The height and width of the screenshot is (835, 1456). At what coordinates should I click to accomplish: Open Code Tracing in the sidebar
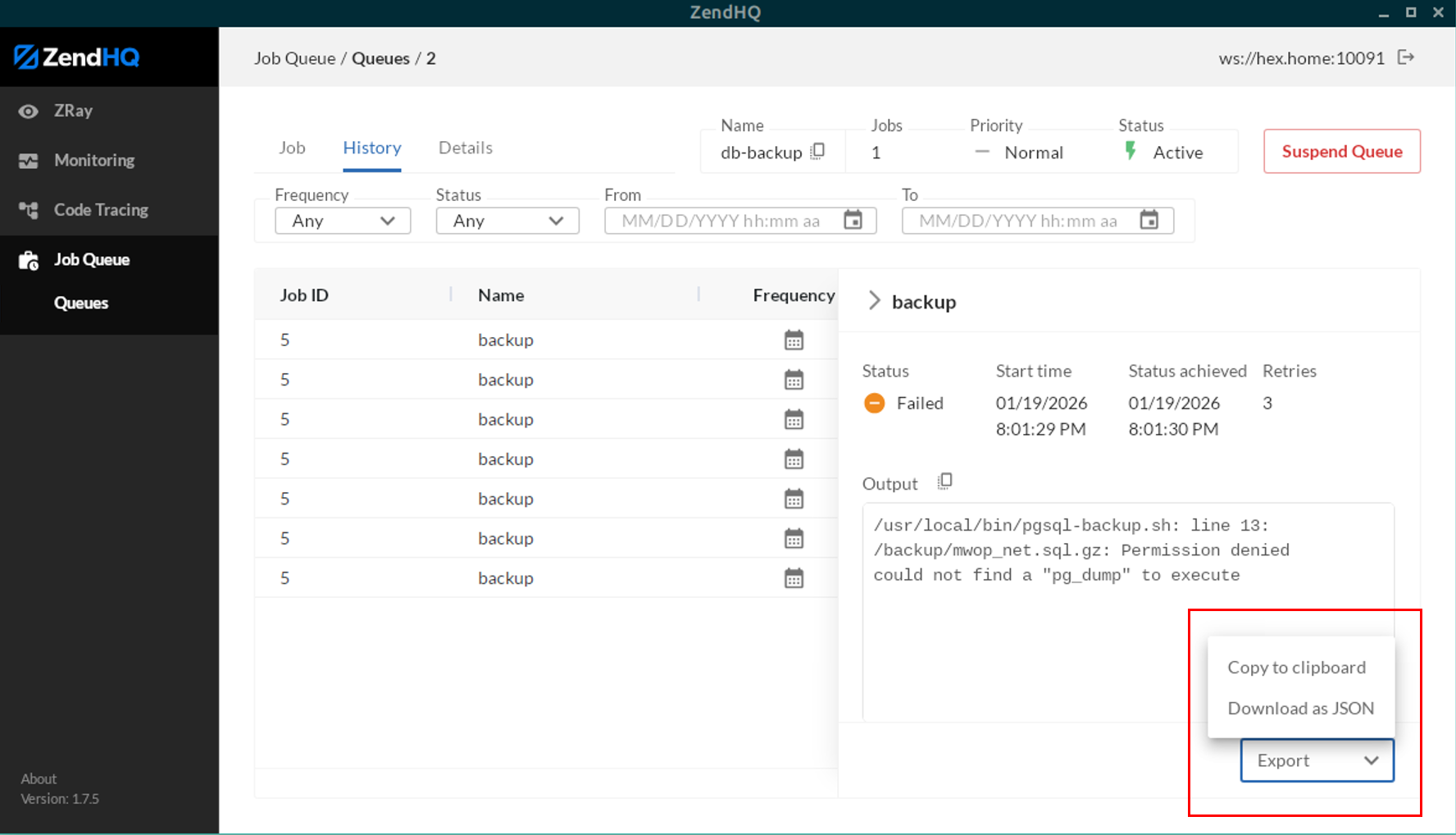pyautogui.click(x=100, y=210)
